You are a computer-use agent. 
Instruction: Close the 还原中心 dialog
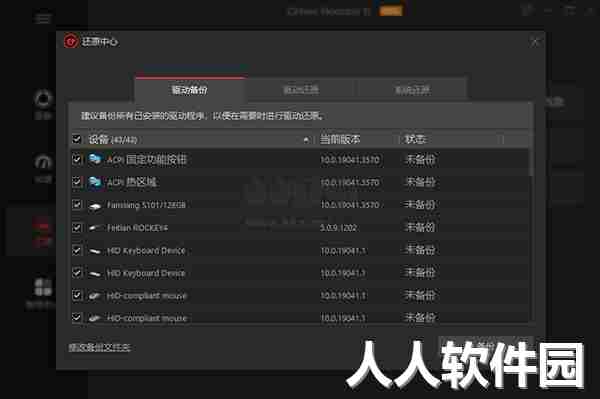535,41
